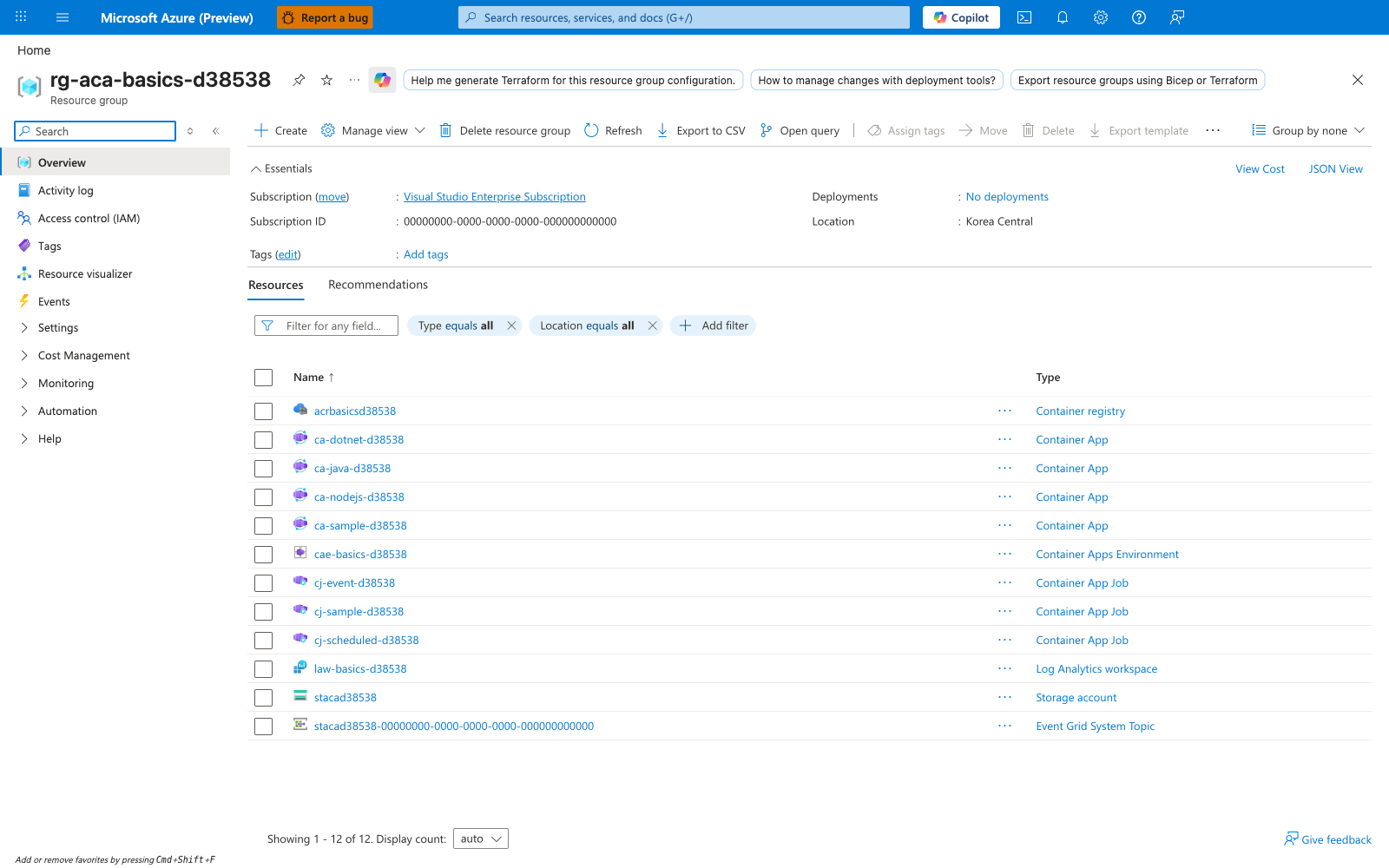The image size is (1389, 868).
Task: Click Visual Studio Enterprise Subscription link
Action: [495, 197]
